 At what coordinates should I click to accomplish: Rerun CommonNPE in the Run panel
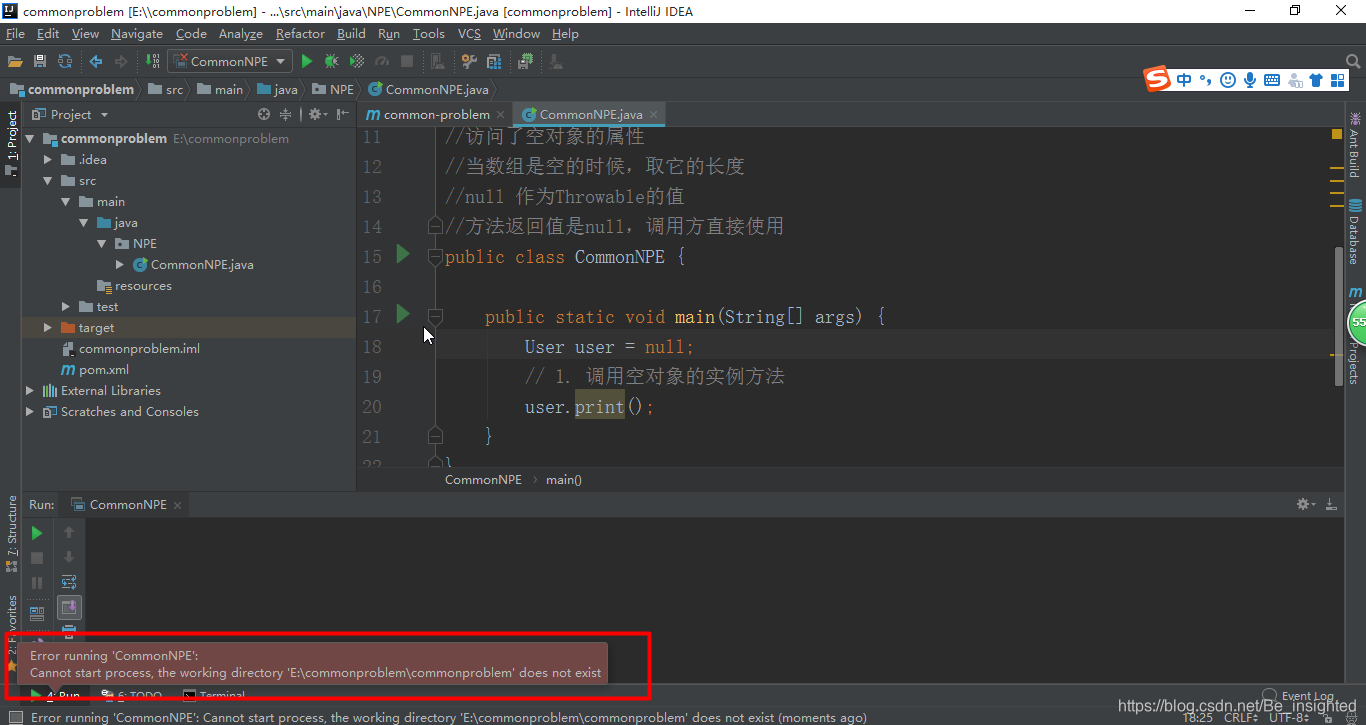[x=36, y=532]
